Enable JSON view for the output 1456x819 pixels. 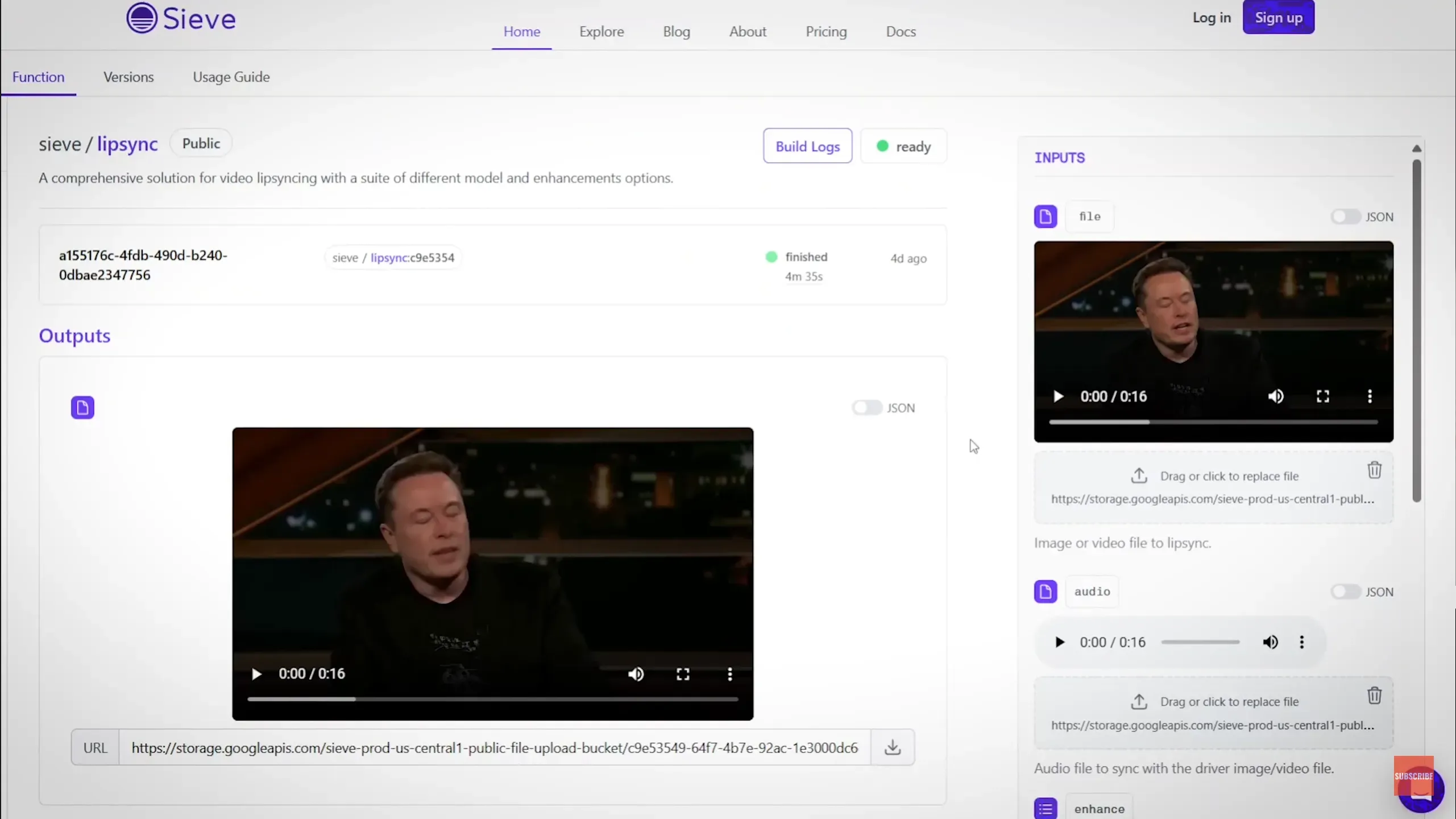[866, 408]
